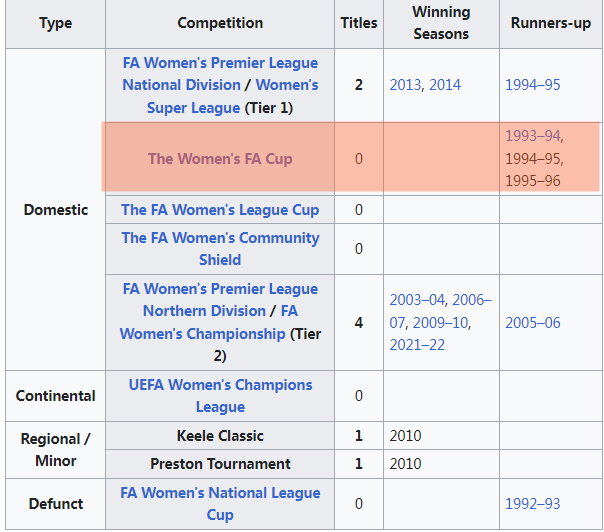Click the 2009–10 winning season link
The image size is (604, 532).
[x=438, y=323]
